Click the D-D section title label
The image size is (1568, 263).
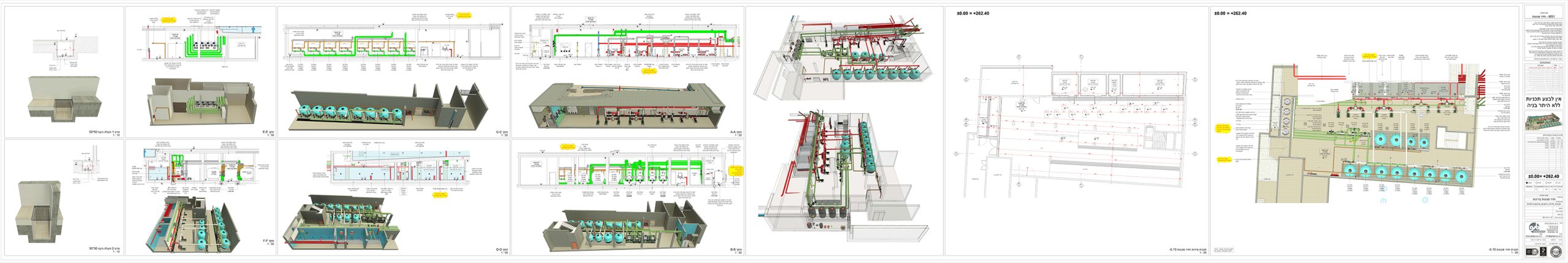[502, 250]
